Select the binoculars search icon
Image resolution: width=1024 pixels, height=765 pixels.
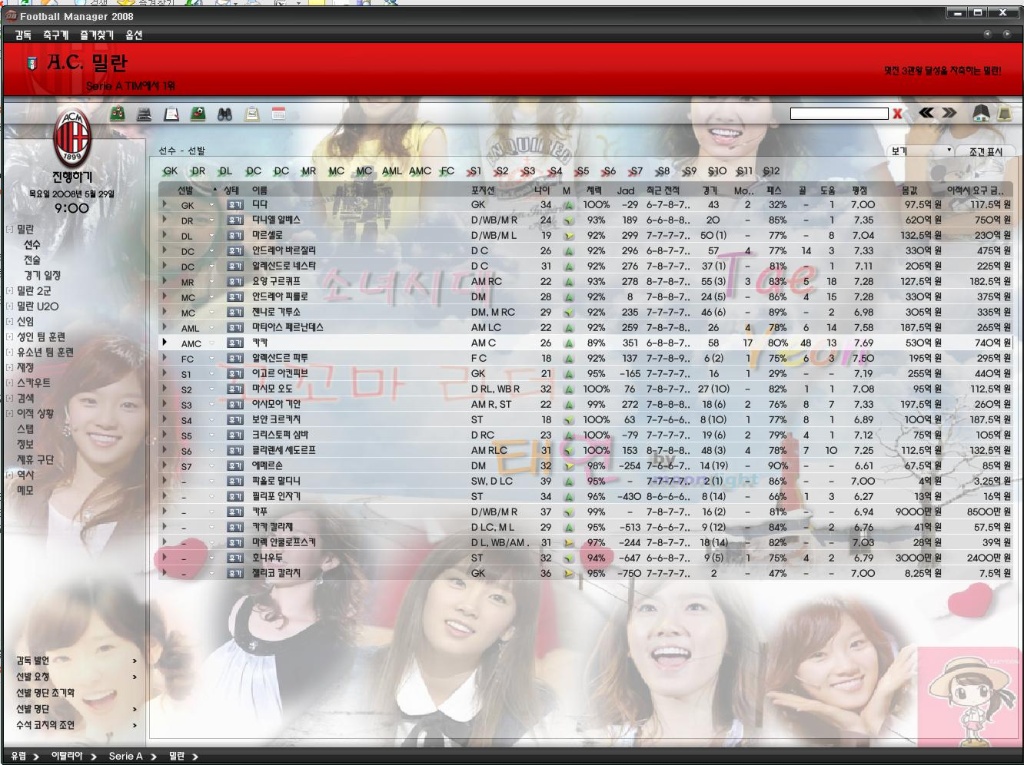point(225,114)
